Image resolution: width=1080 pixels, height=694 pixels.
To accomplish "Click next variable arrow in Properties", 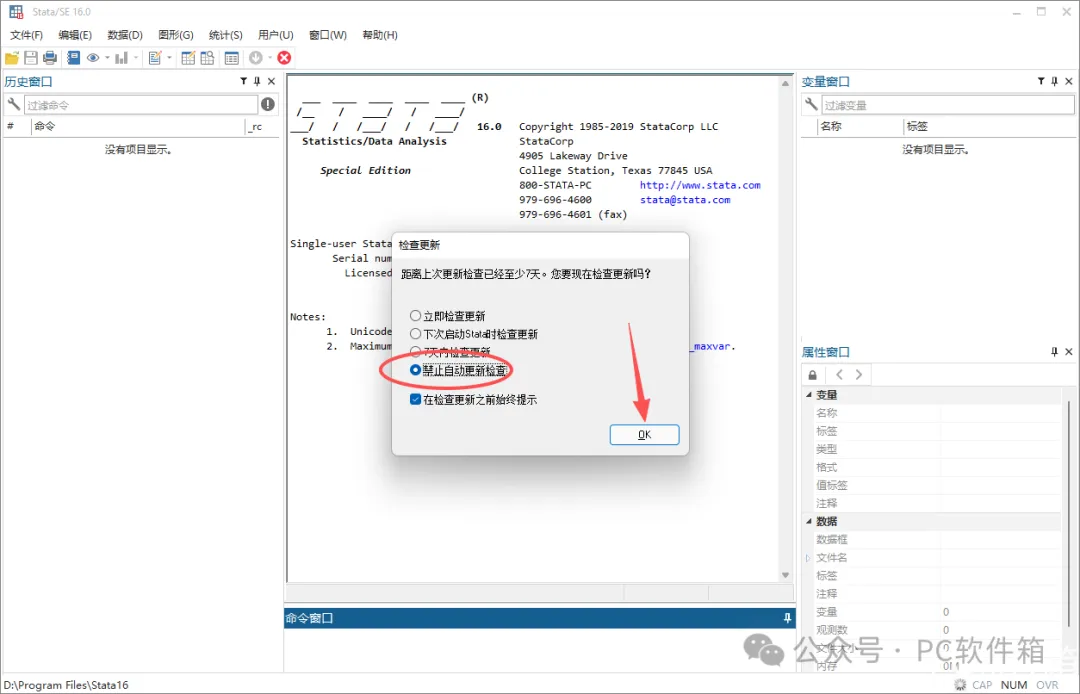I will (858, 375).
